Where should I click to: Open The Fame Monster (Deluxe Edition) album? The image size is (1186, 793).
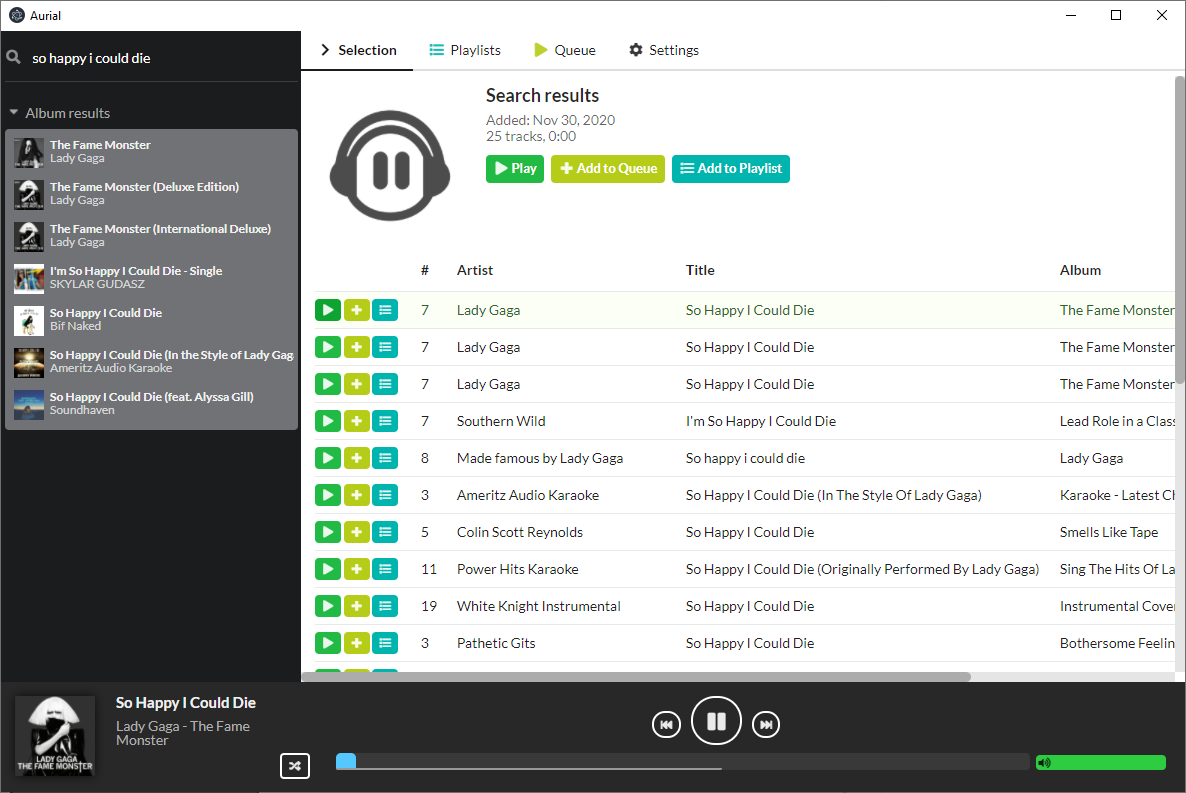tap(151, 194)
